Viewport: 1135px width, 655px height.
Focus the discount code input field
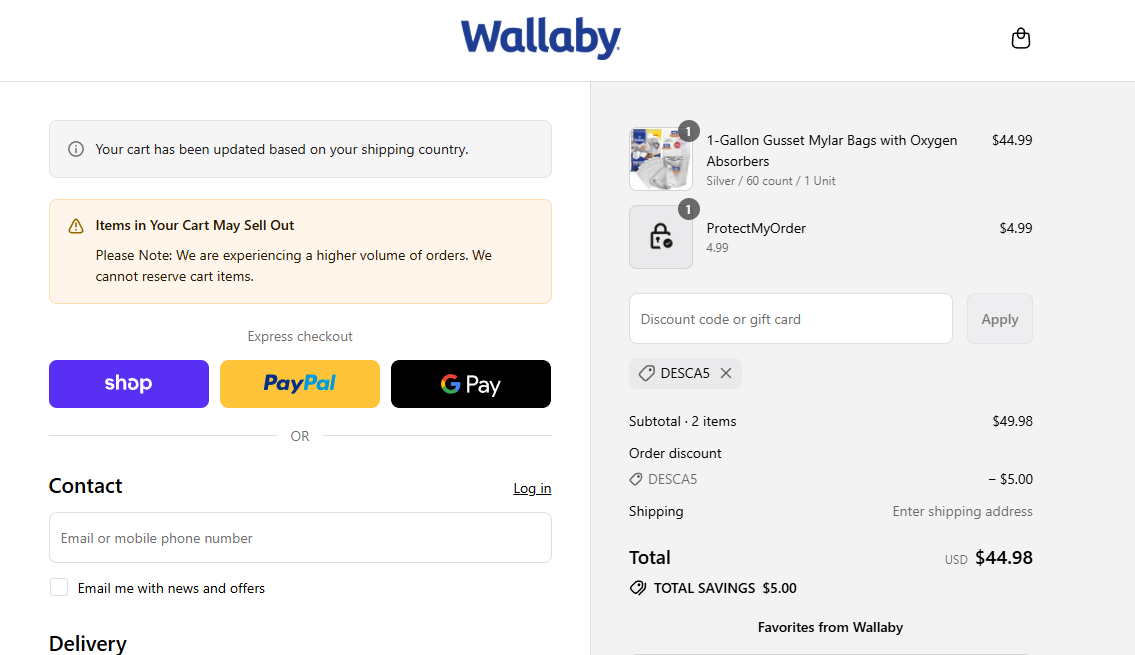point(790,318)
